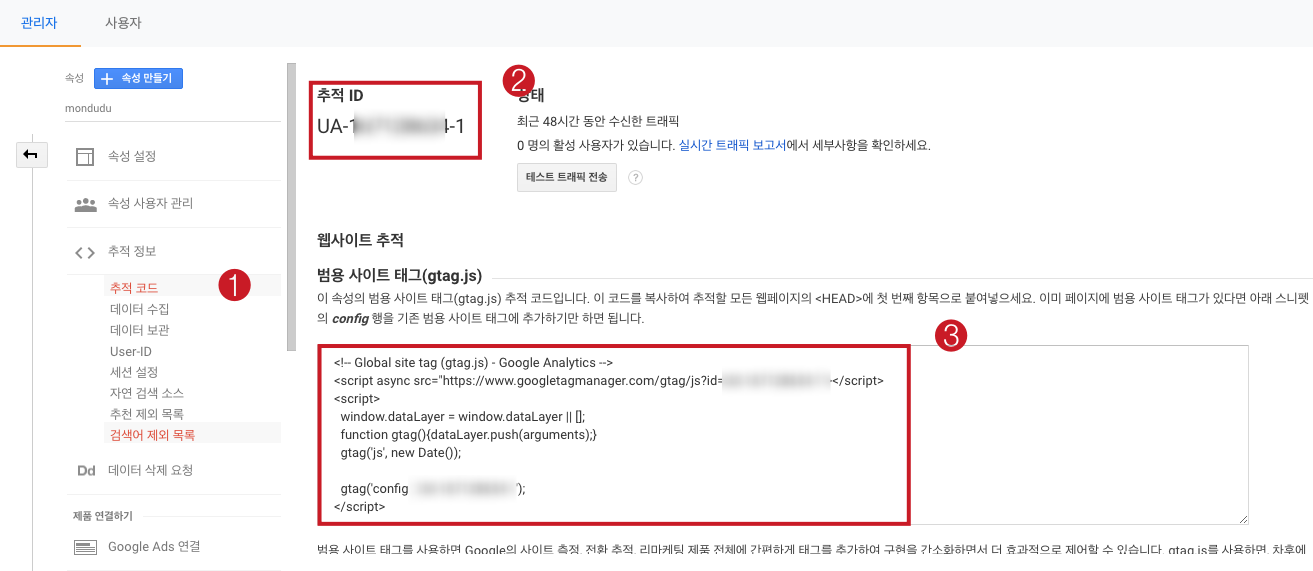Open 자연 검색 소스 submenu item

147,393
